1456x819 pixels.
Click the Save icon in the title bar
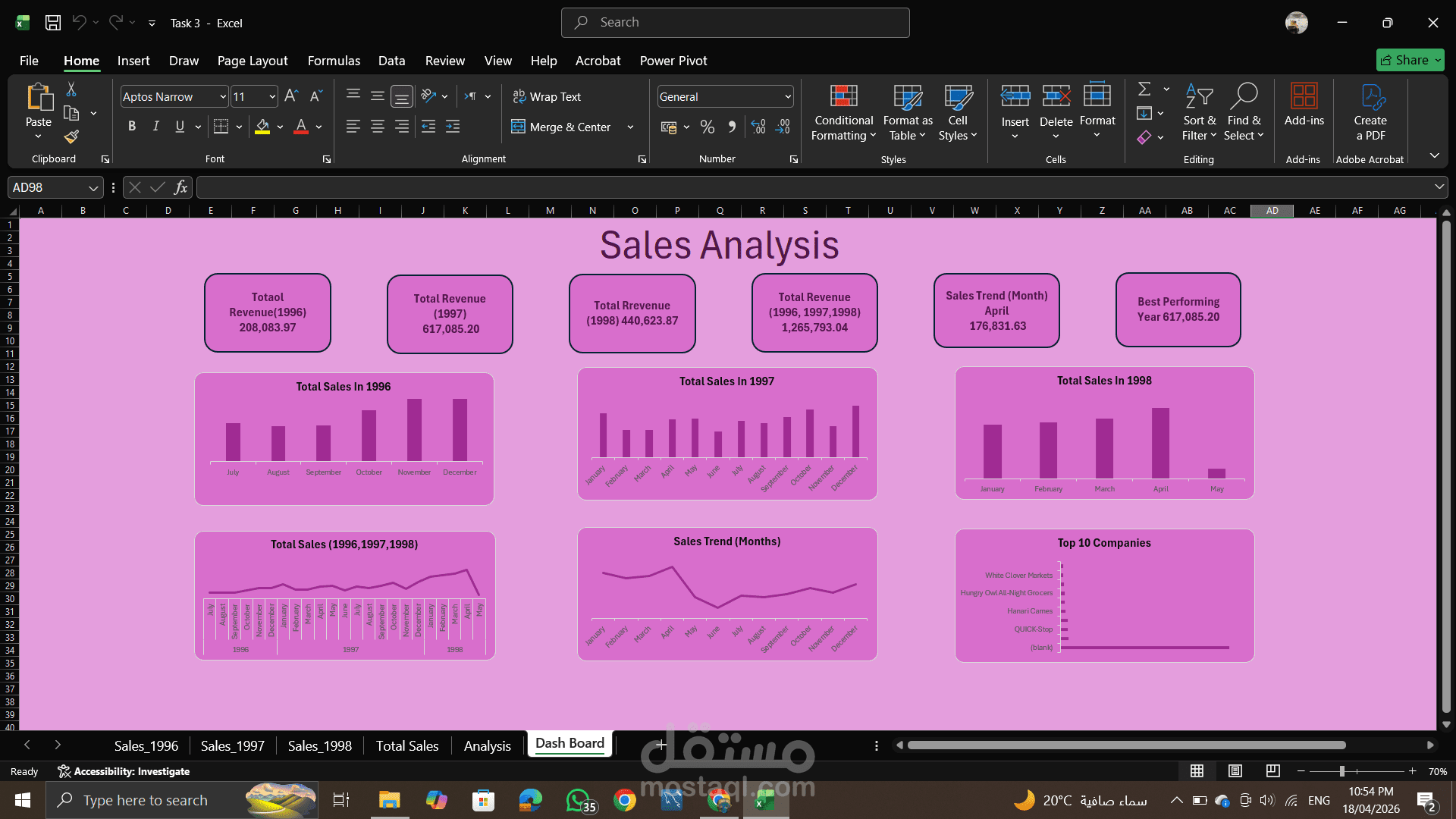pyautogui.click(x=53, y=23)
